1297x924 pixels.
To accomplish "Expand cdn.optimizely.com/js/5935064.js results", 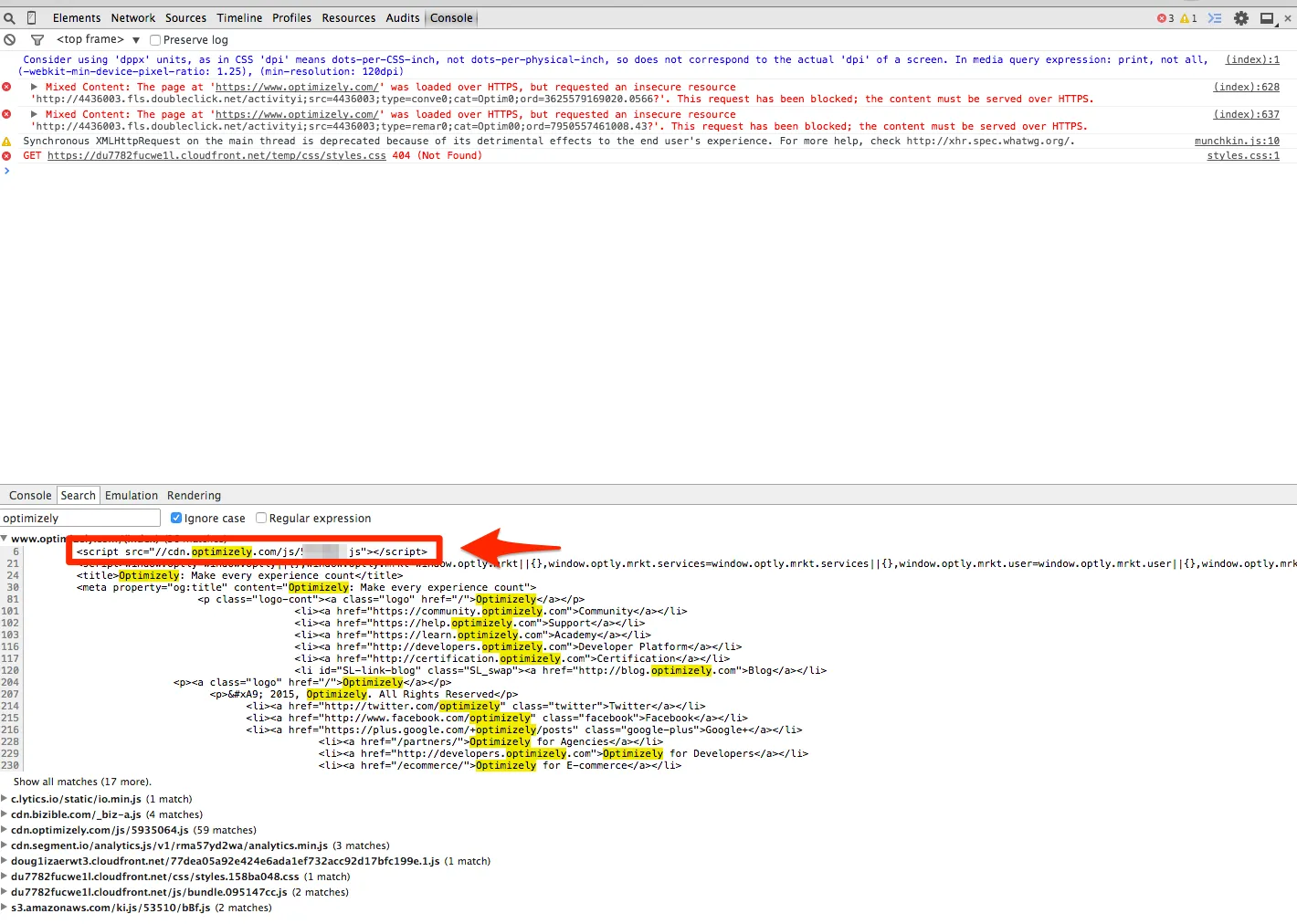I will tap(5, 830).
